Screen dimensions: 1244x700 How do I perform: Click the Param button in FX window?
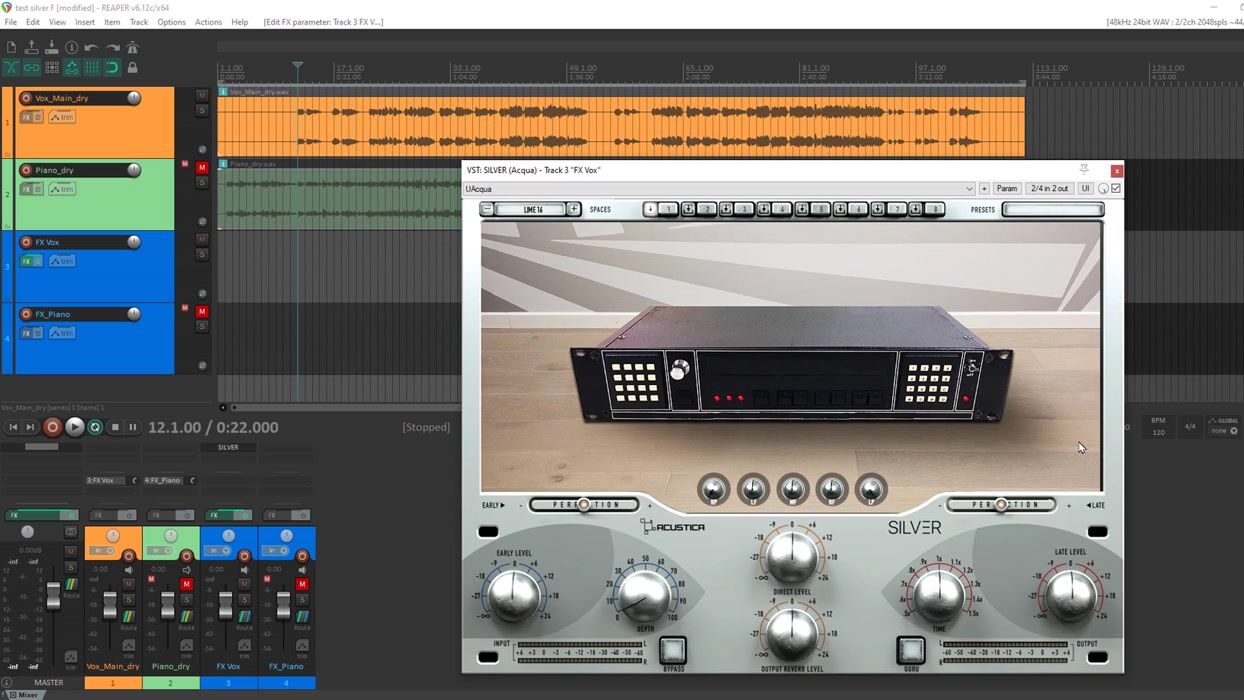point(1006,188)
